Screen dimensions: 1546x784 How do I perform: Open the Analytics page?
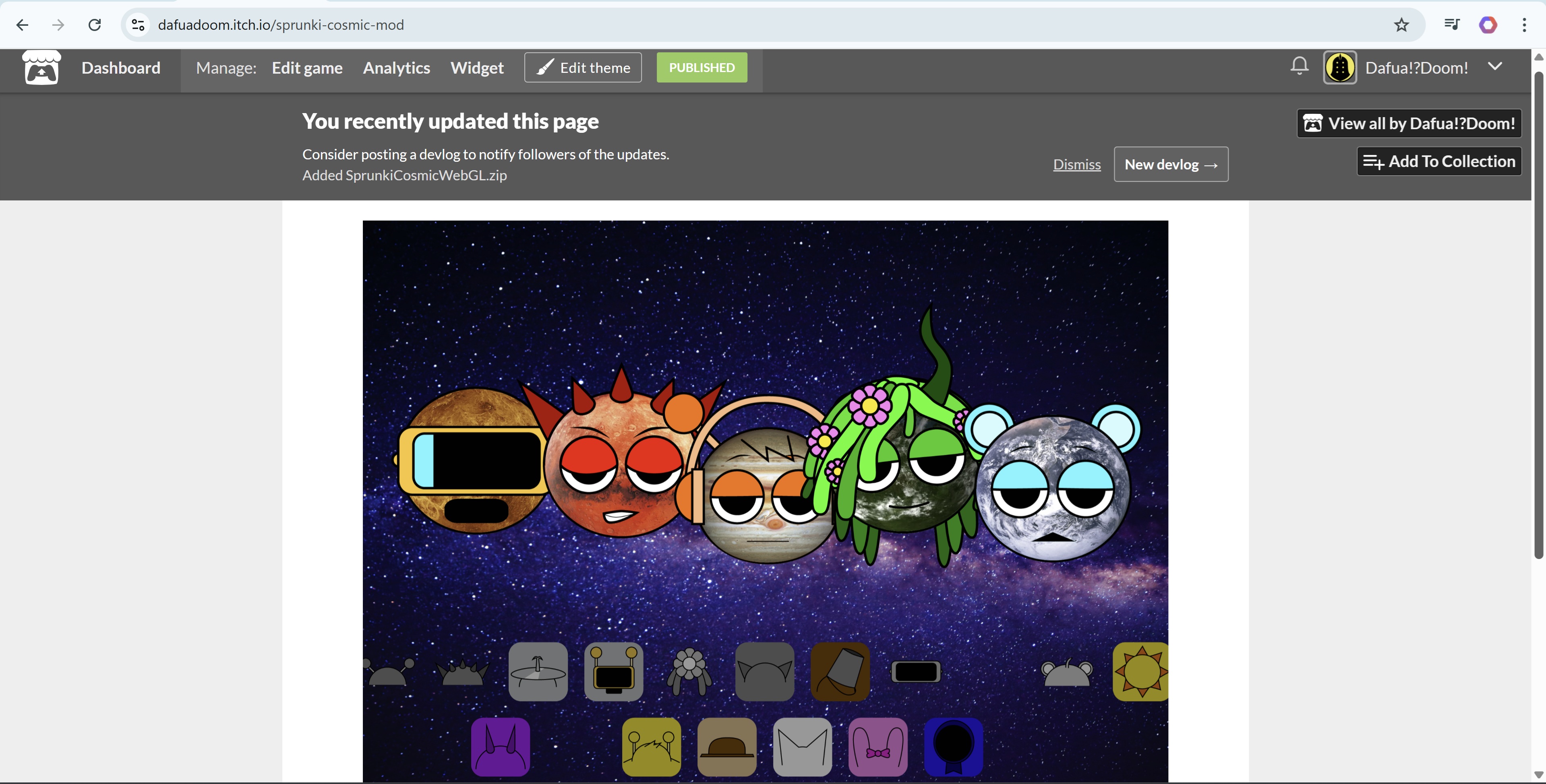396,68
